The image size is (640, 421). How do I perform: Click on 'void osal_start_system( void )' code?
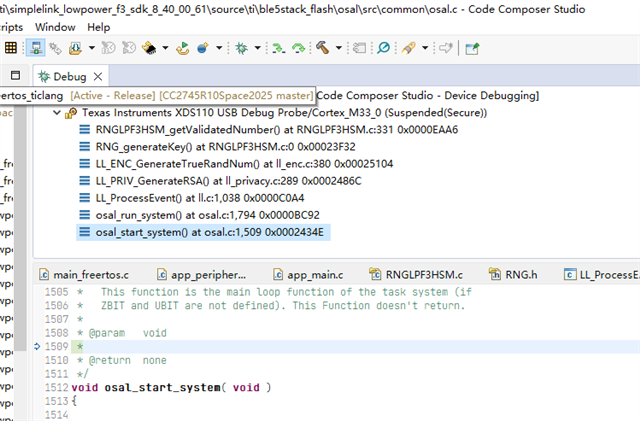point(171,388)
